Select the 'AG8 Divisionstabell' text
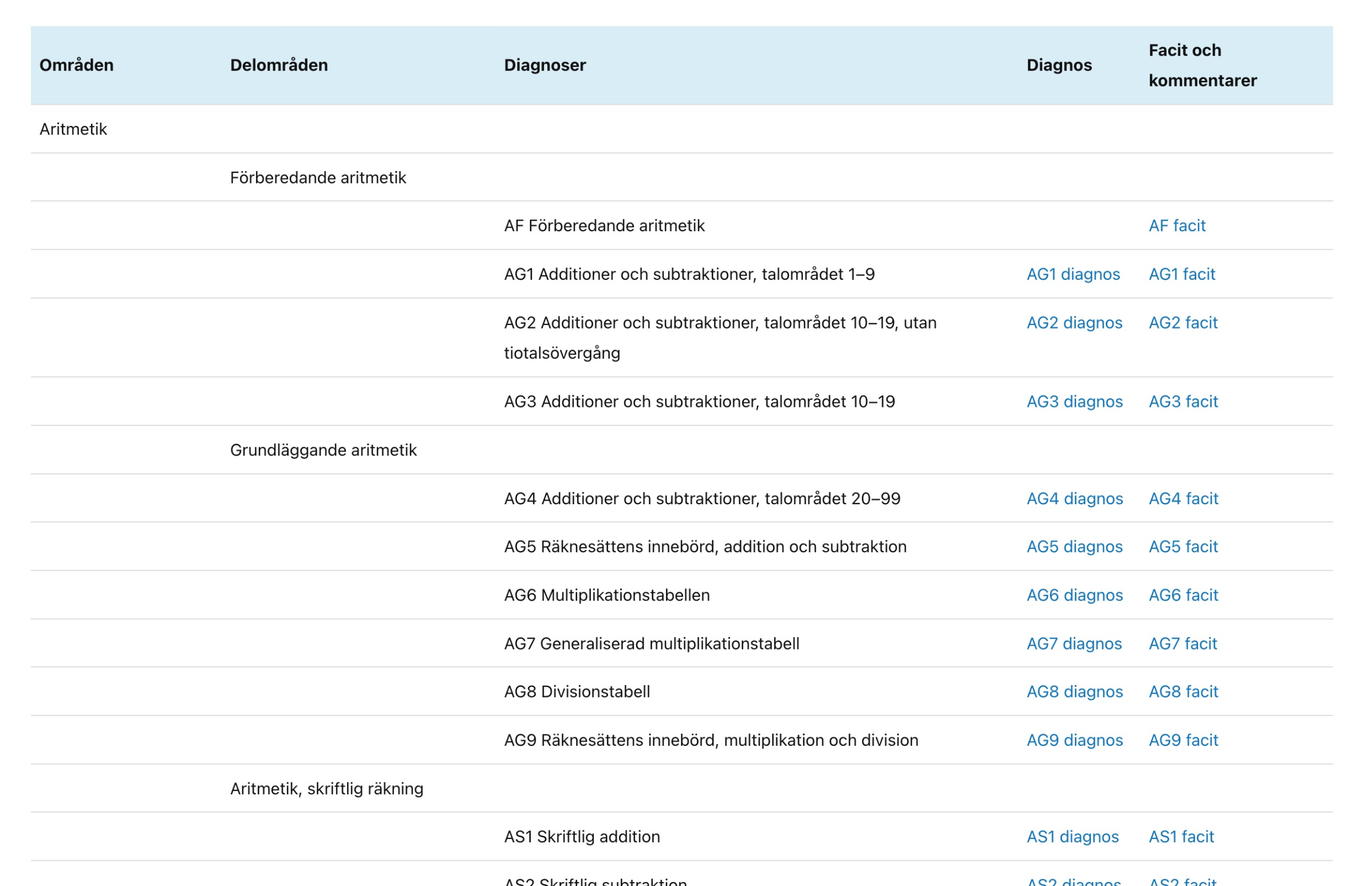 pos(577,691)
